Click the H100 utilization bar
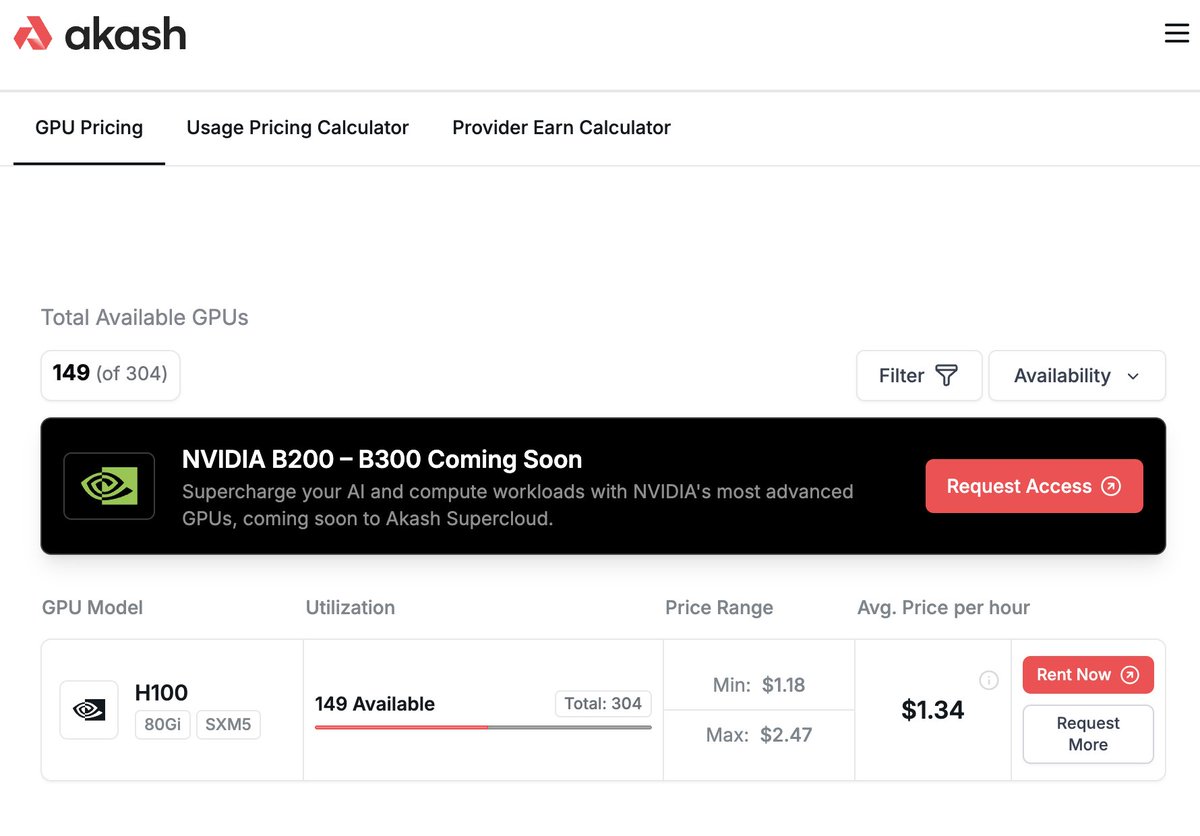This screenshot has height=836, width=1200. pyautogui.click(x=483, y=727)
